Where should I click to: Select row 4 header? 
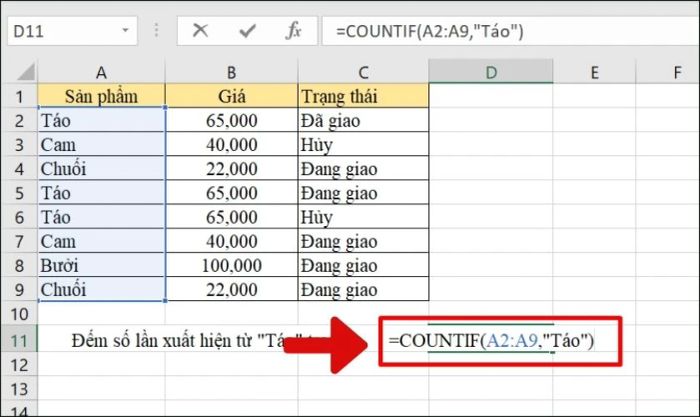tap(19, 169)
